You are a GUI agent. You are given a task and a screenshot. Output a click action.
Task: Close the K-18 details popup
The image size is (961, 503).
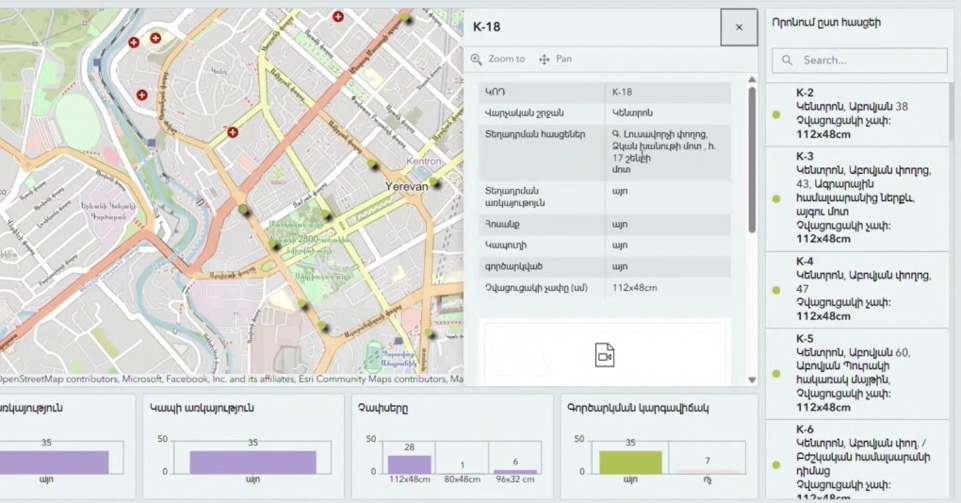739,27
